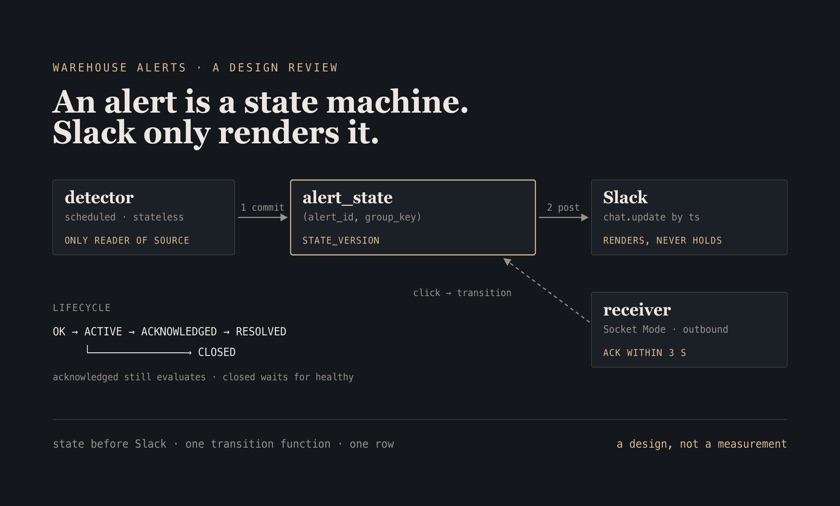Image resolution: width=840 pixels, height=506 pixels.
Task: Click the 'click → transition' label
Action: point(462,293)
